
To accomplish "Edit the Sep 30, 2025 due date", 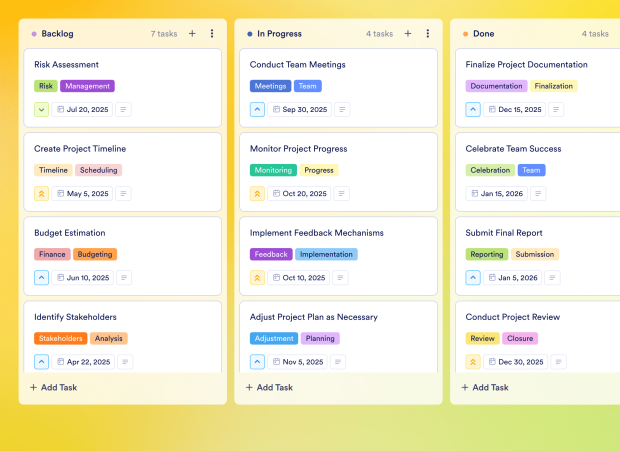I will click(x=299, y=109).
